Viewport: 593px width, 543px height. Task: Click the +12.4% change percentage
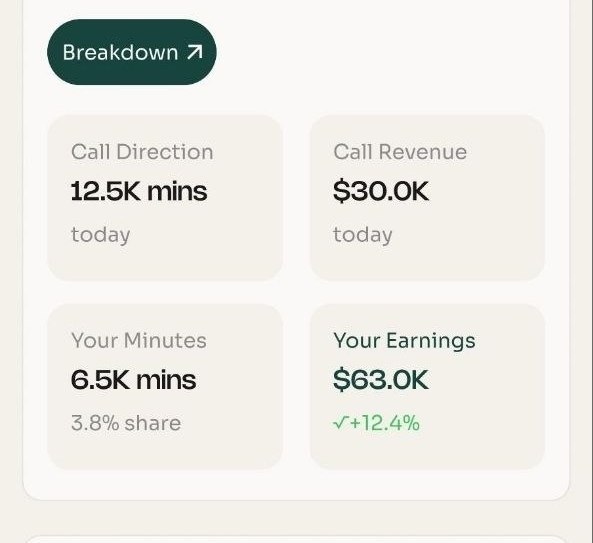385,423
